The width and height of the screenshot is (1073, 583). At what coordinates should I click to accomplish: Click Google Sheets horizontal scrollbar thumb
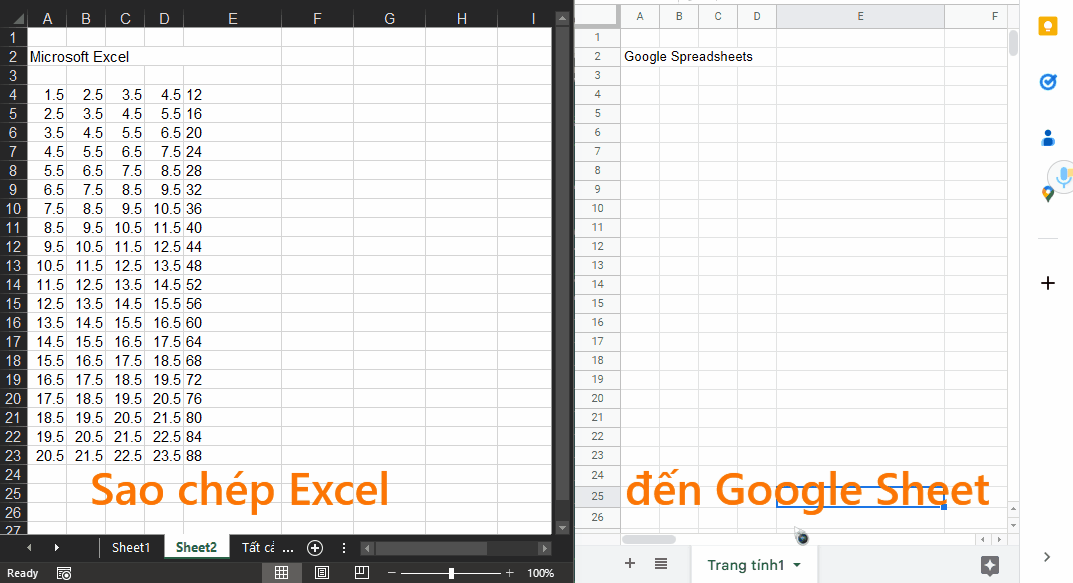coord(649,539)
